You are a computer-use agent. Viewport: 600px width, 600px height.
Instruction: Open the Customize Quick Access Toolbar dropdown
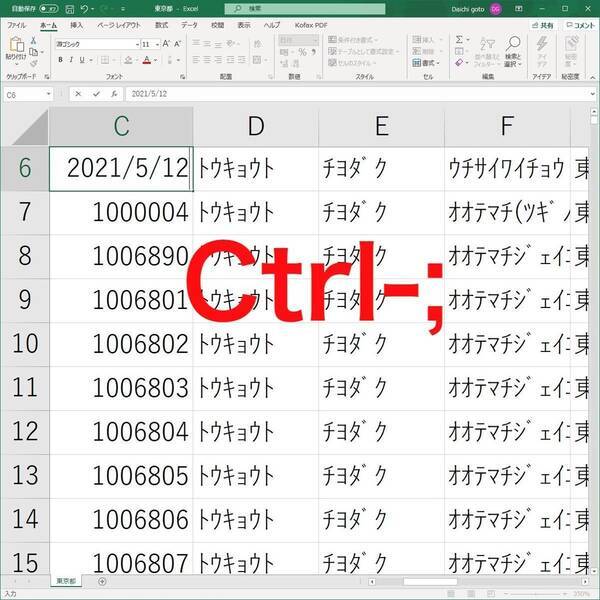pos(123,9)
